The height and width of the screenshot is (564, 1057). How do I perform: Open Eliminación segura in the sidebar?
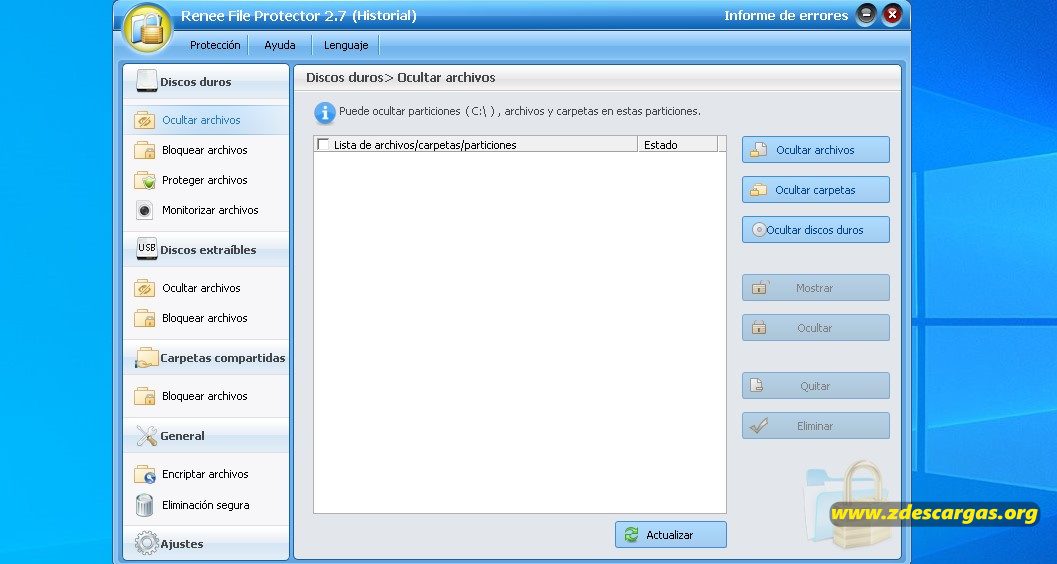coord(206,505)
